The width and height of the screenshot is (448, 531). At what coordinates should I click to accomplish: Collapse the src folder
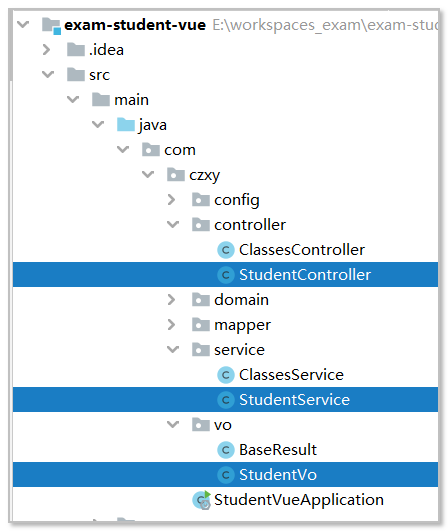pyautogui.click(x=48, y=75)
